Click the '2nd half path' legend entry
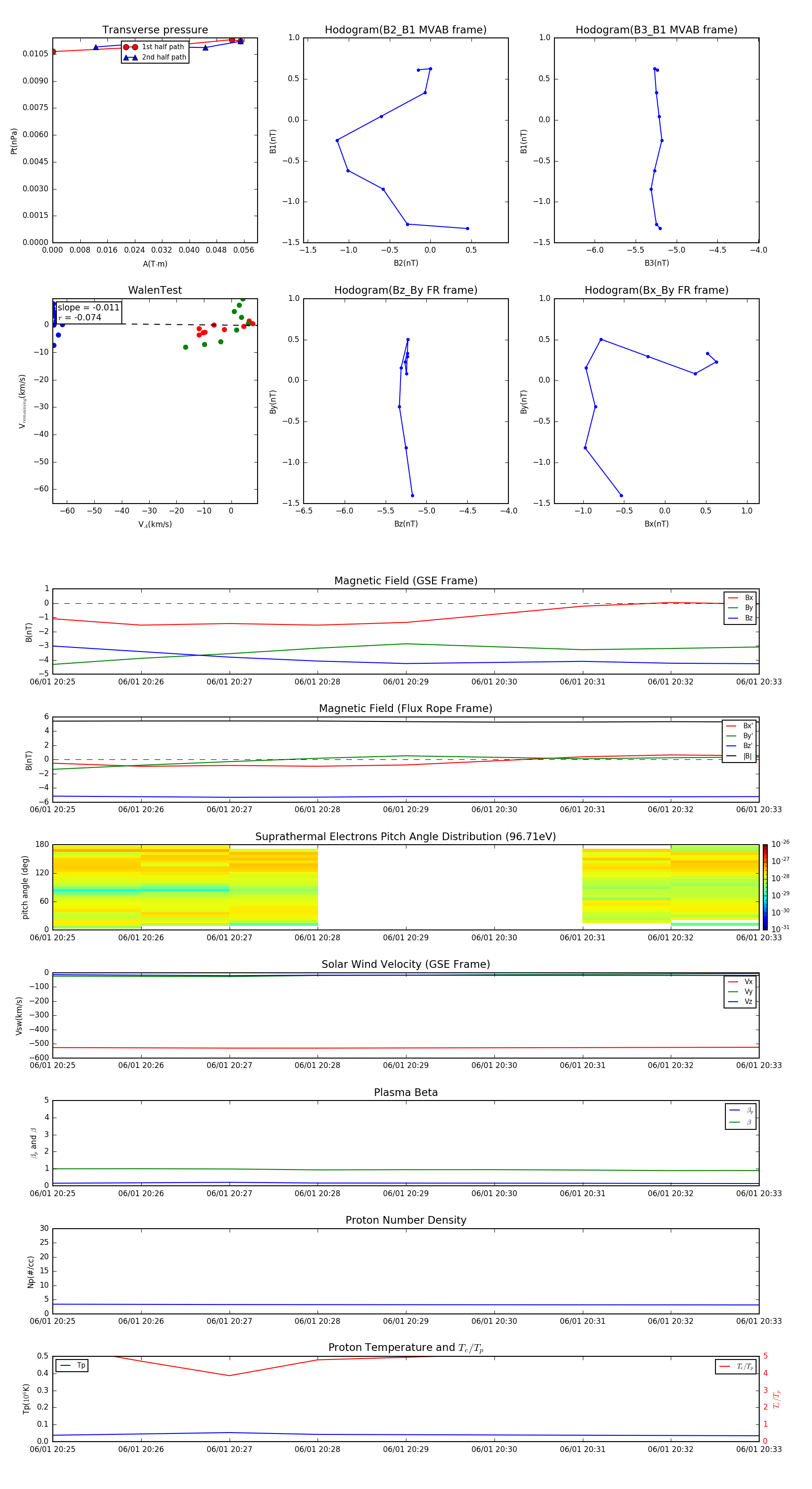Viewport: 812px width, 1489px height. click(155, 57)
